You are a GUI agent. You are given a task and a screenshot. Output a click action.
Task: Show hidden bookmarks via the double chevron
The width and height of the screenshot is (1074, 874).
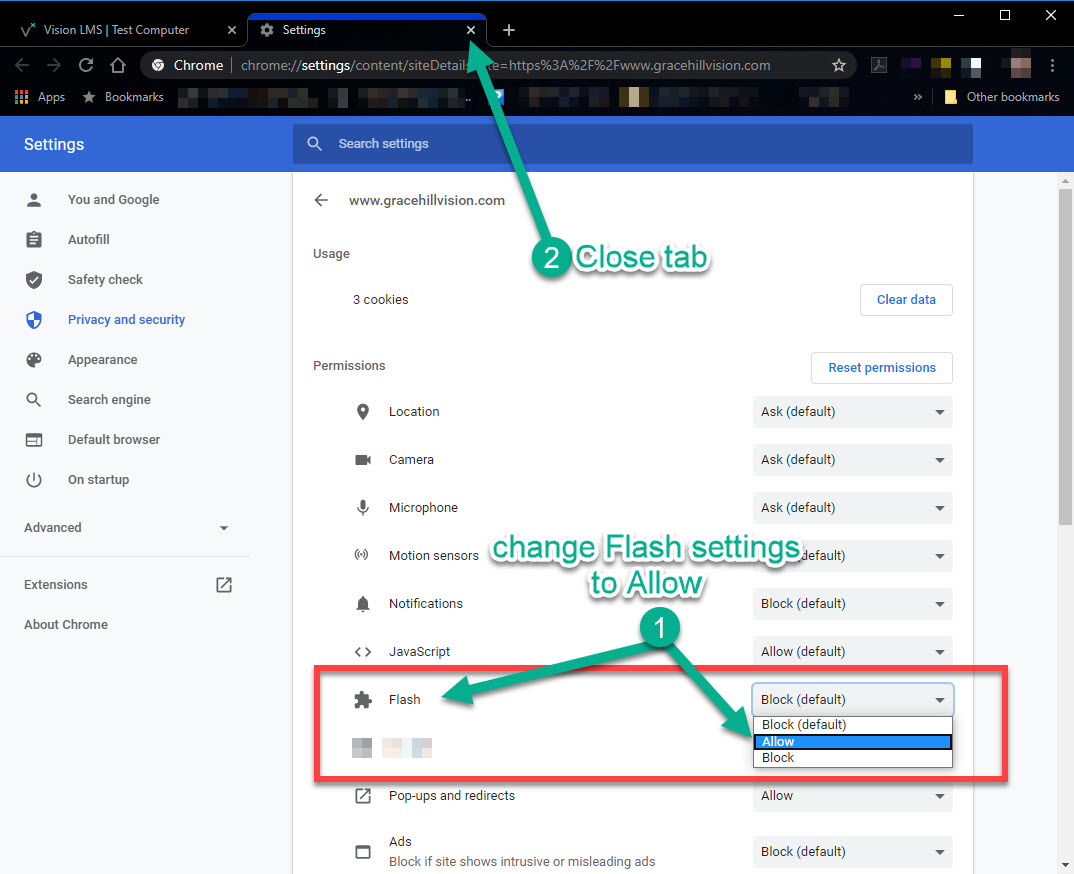[918, 97]
